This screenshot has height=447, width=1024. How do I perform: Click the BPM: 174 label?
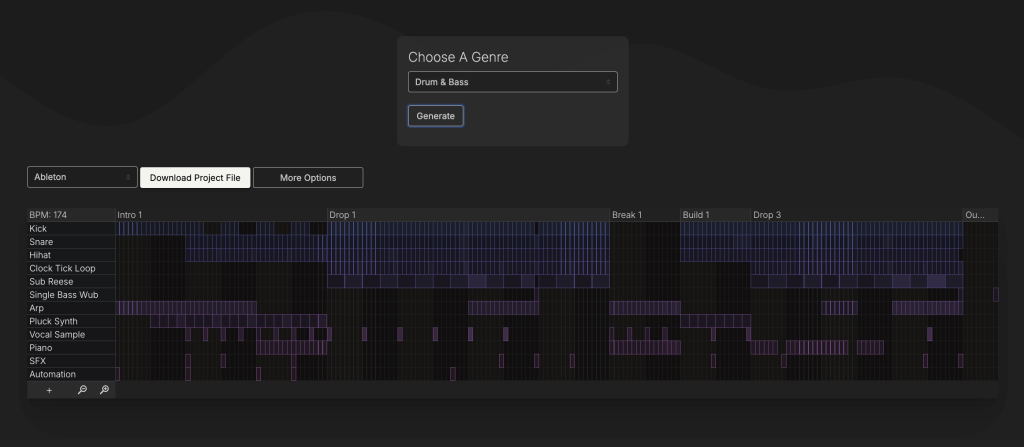49,215
